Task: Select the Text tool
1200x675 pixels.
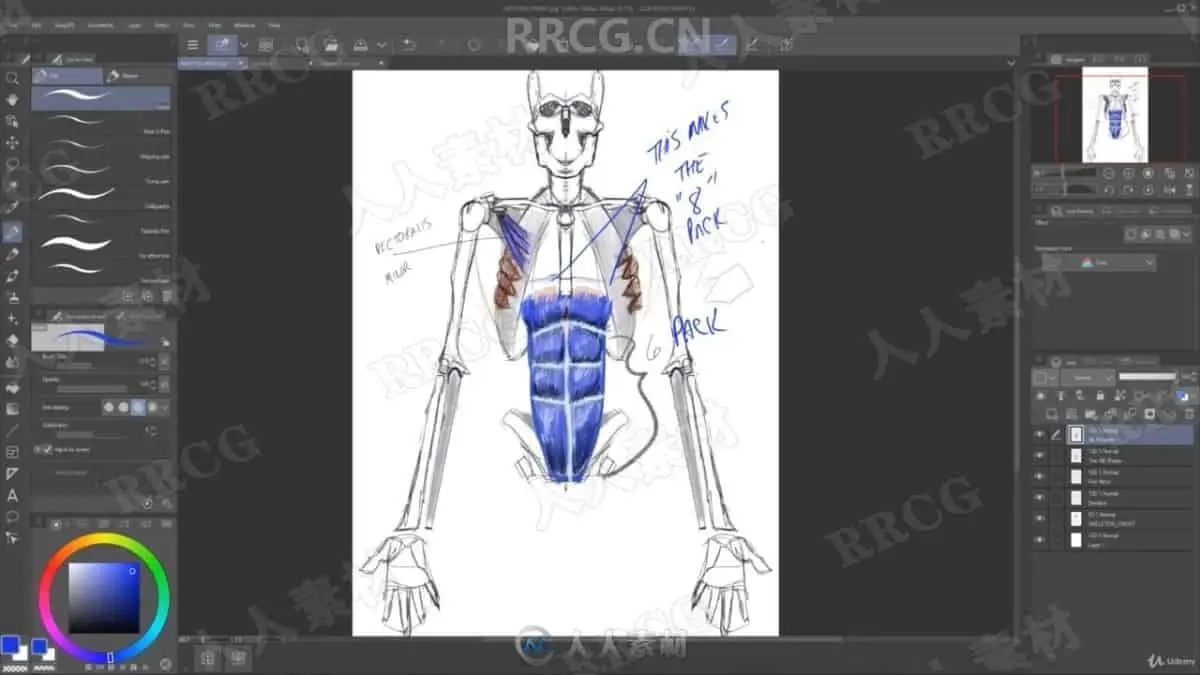Action: pos(12,495)
